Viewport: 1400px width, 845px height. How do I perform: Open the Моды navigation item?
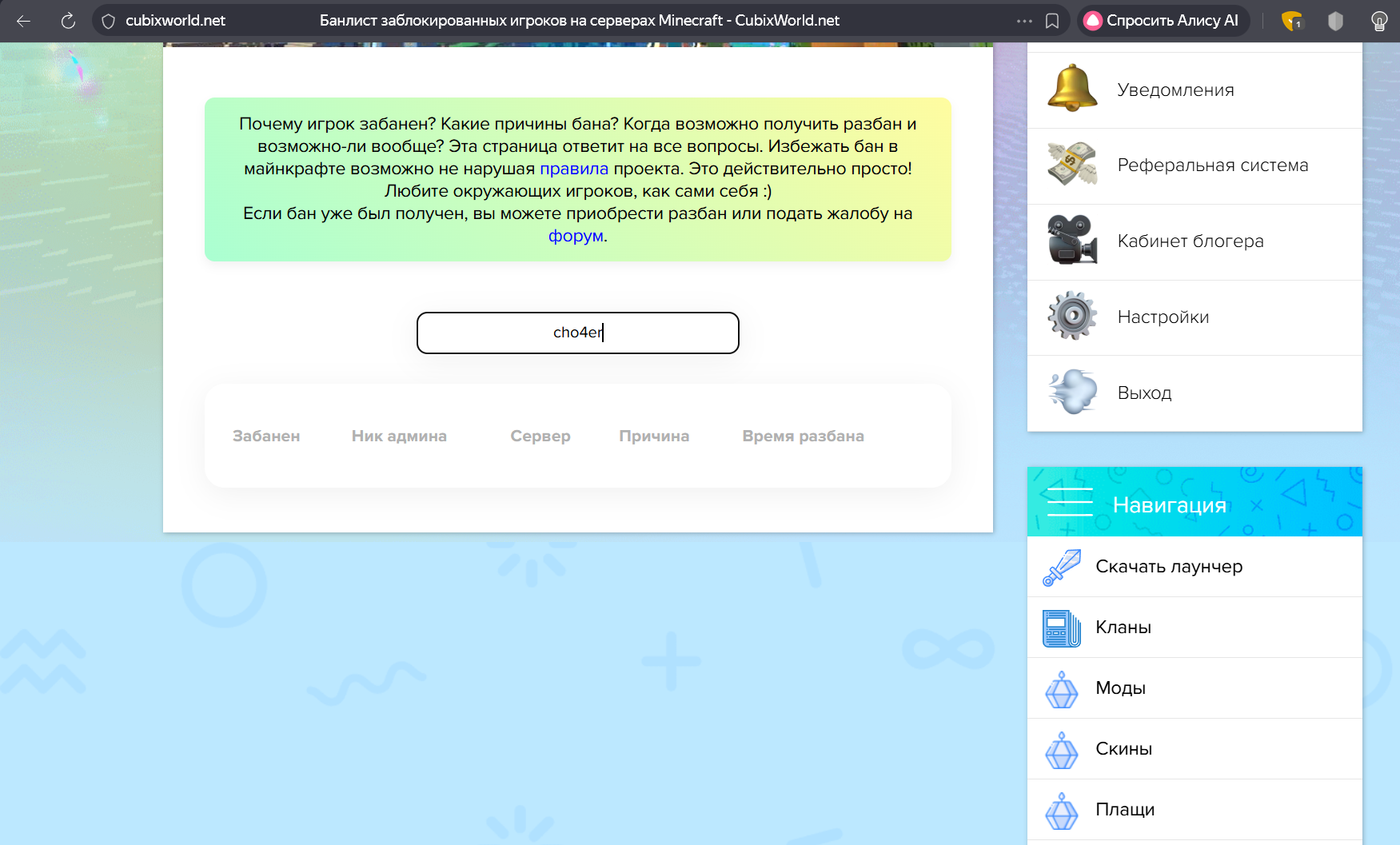(1120, 688)
